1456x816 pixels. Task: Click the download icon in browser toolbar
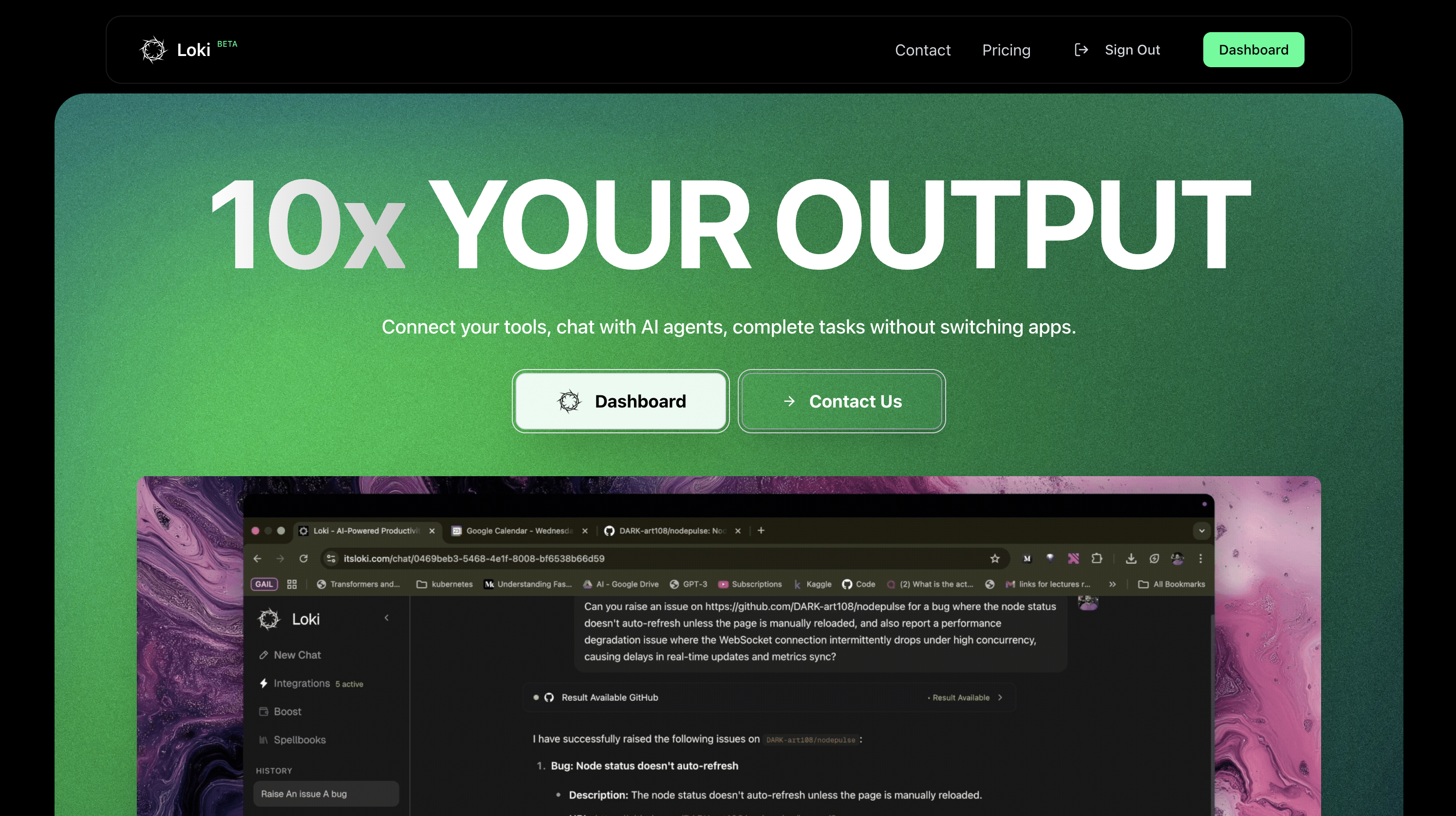click(x=1130, y=558)
